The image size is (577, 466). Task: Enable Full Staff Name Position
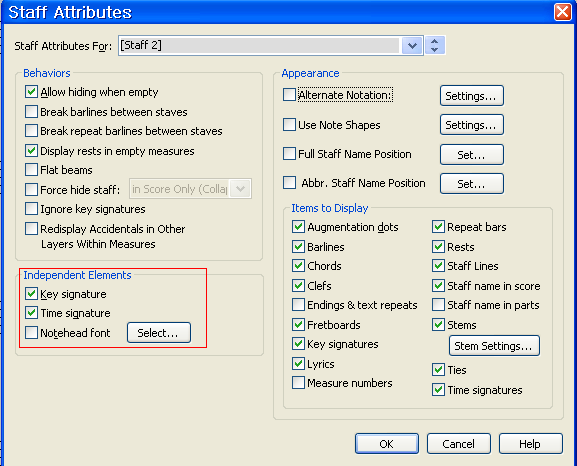[289, 153]
